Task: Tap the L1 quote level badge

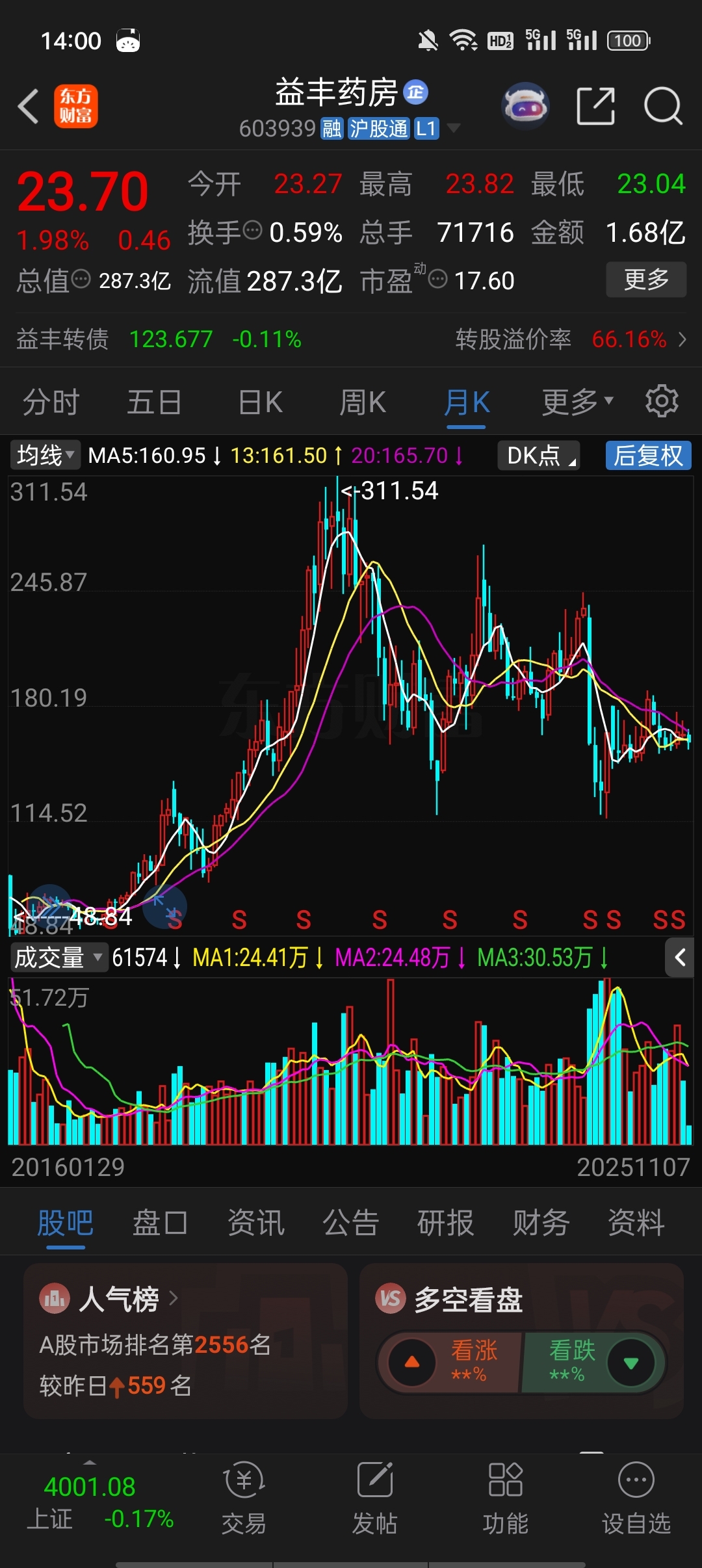Action: tap(426, 129)
